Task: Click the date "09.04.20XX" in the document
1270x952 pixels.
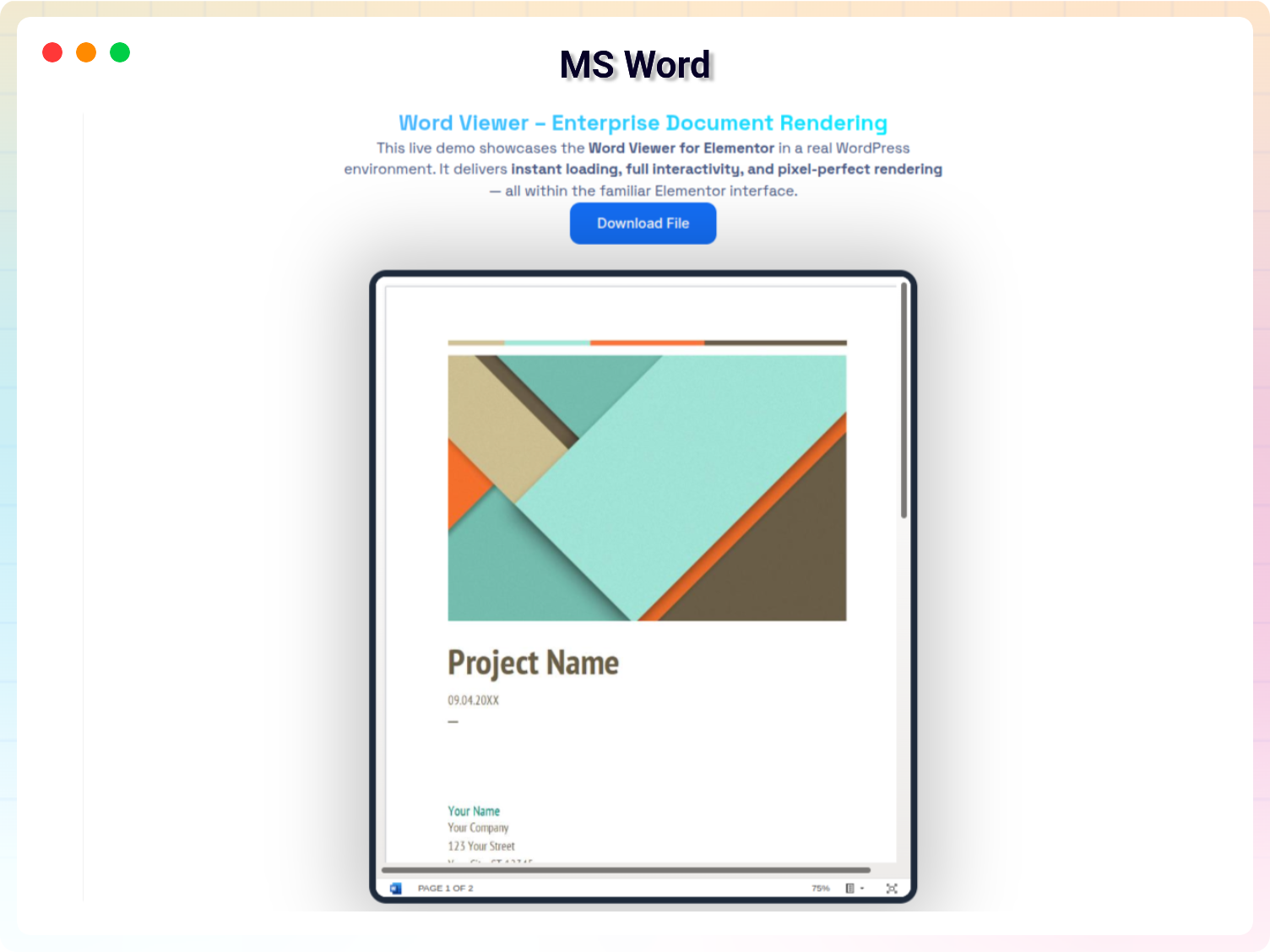Action: pyautogui.click(x=473, y=700)
